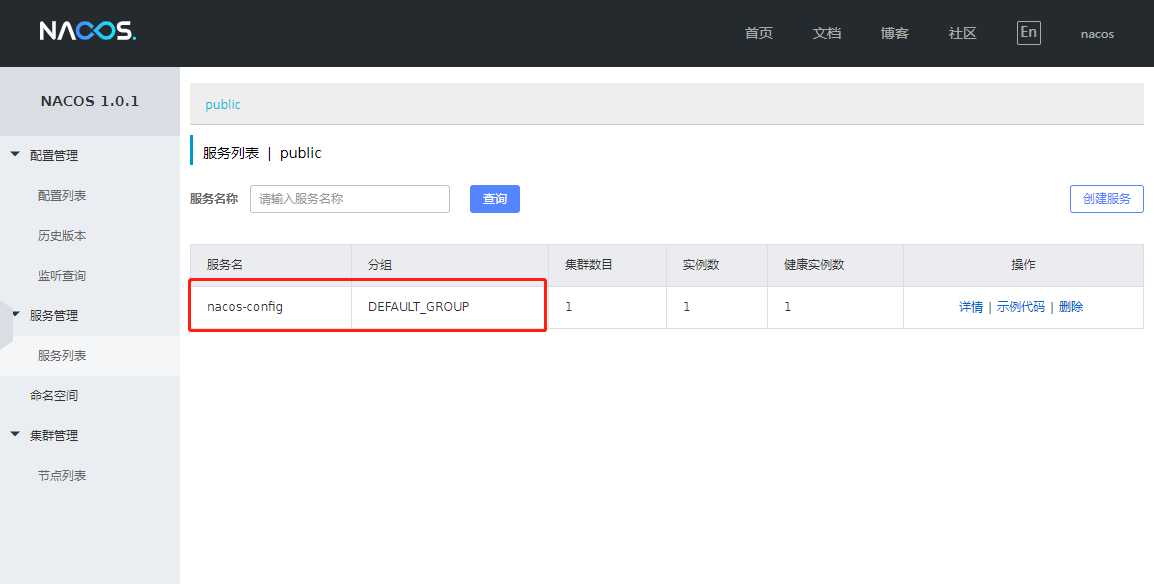This screenshot has height=584, width=1154.
Task: Click the DEFAULT_GROUP cell
Action: (450, 307)
